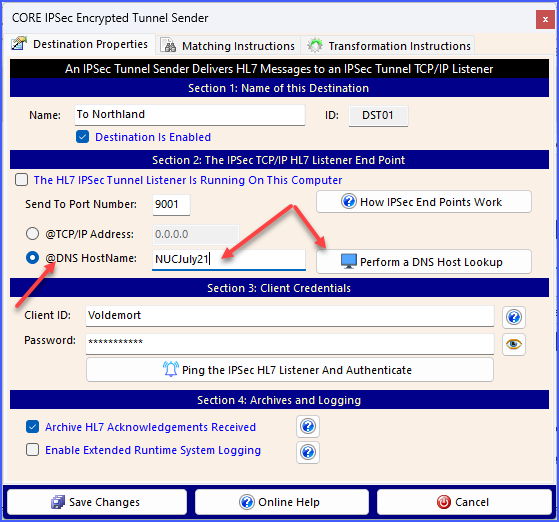
Task: Click the DNS HostName field NUCJuly21
Action: pos(229,259)
